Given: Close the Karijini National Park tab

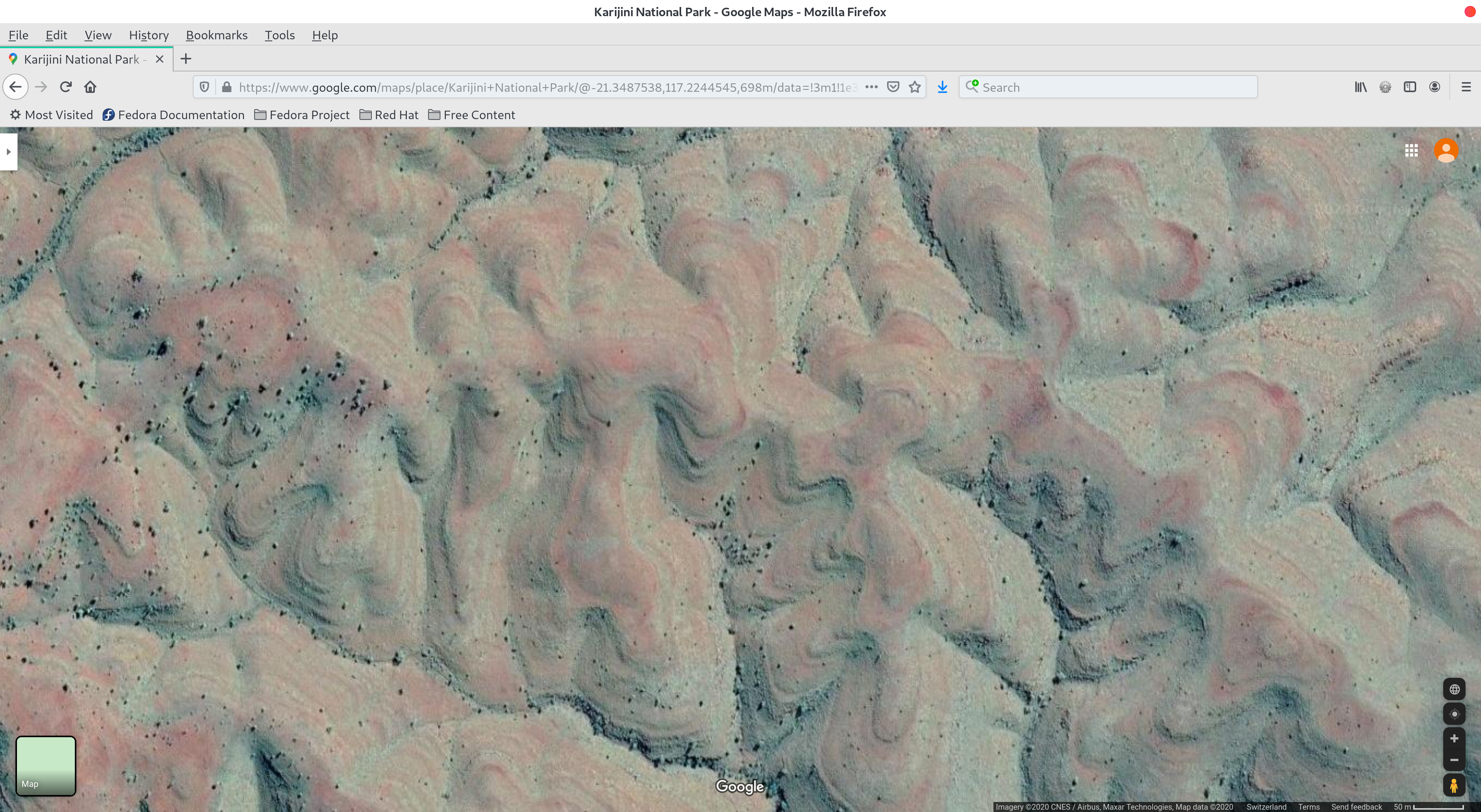Looking at the screenshot, I should click(x=160, y=59).
